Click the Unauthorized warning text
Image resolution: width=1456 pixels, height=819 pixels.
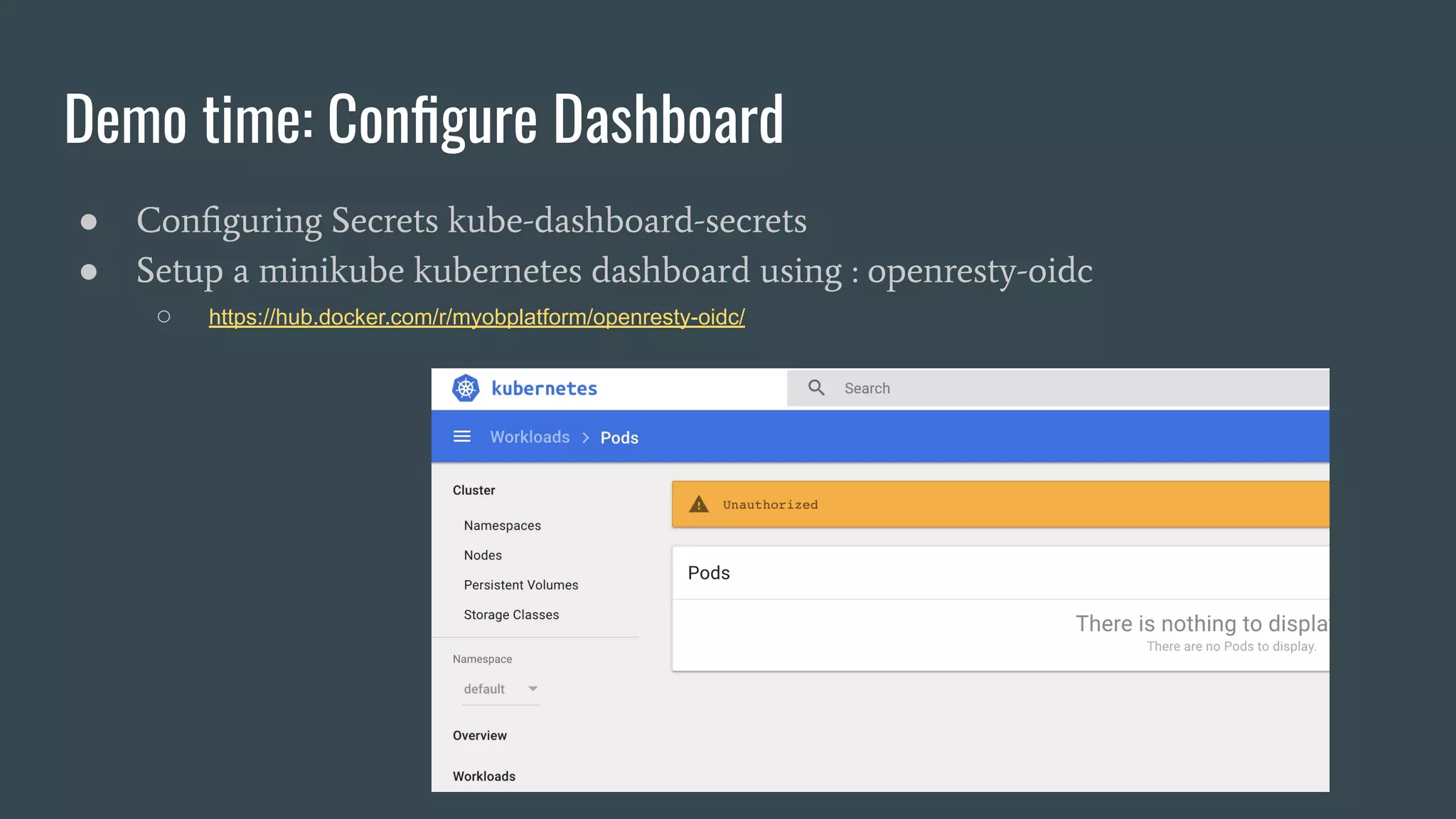pyautogui.click(x=770, y=505)
